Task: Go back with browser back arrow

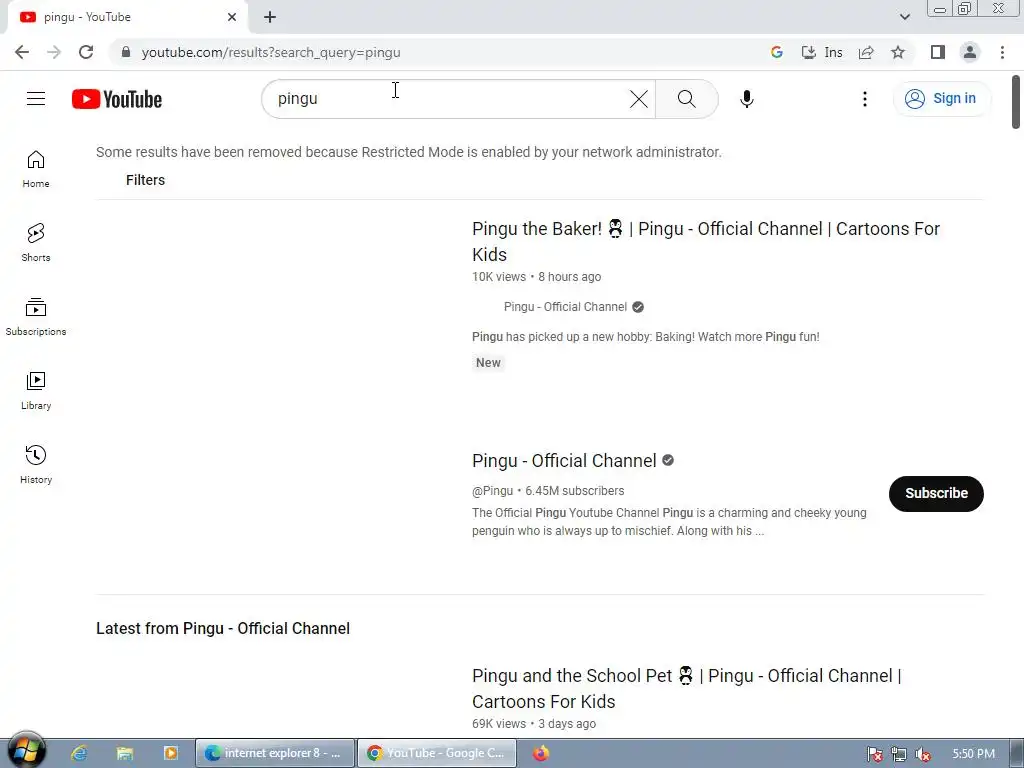Action: [22, 52]
